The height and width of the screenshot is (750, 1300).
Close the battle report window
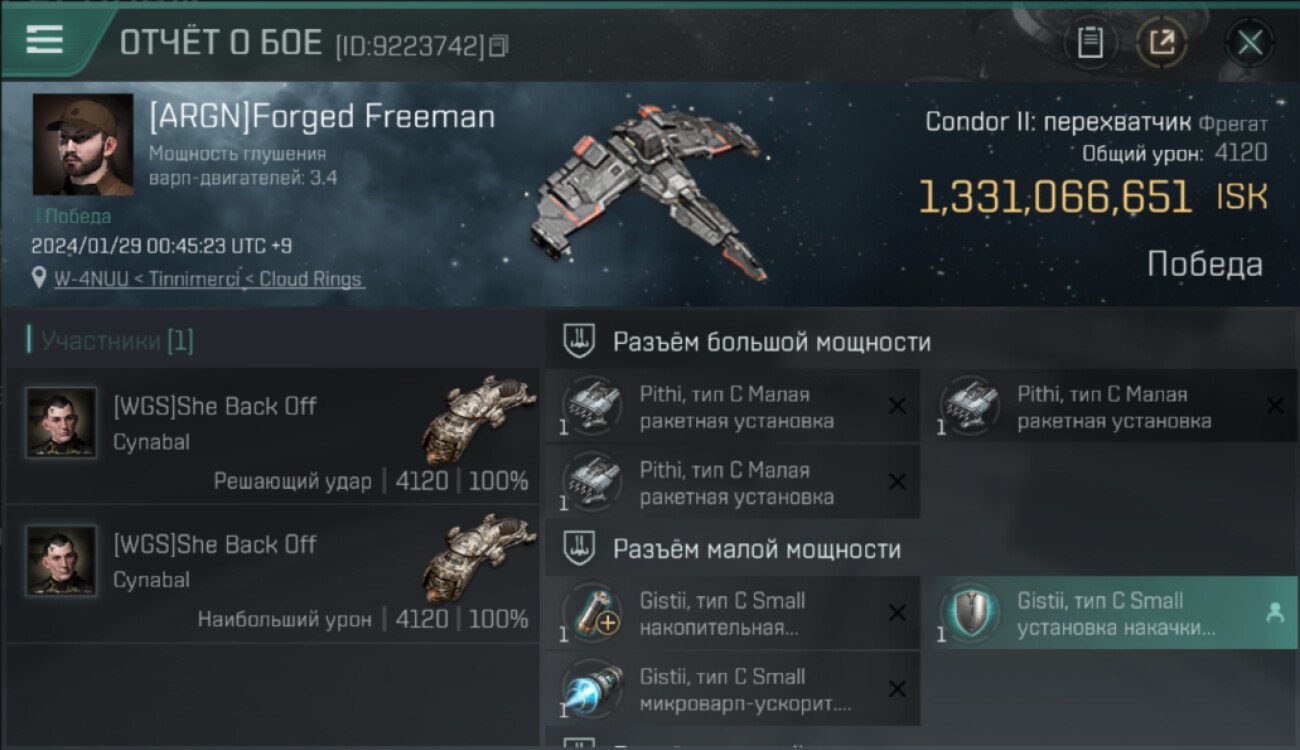(1249, 42)
